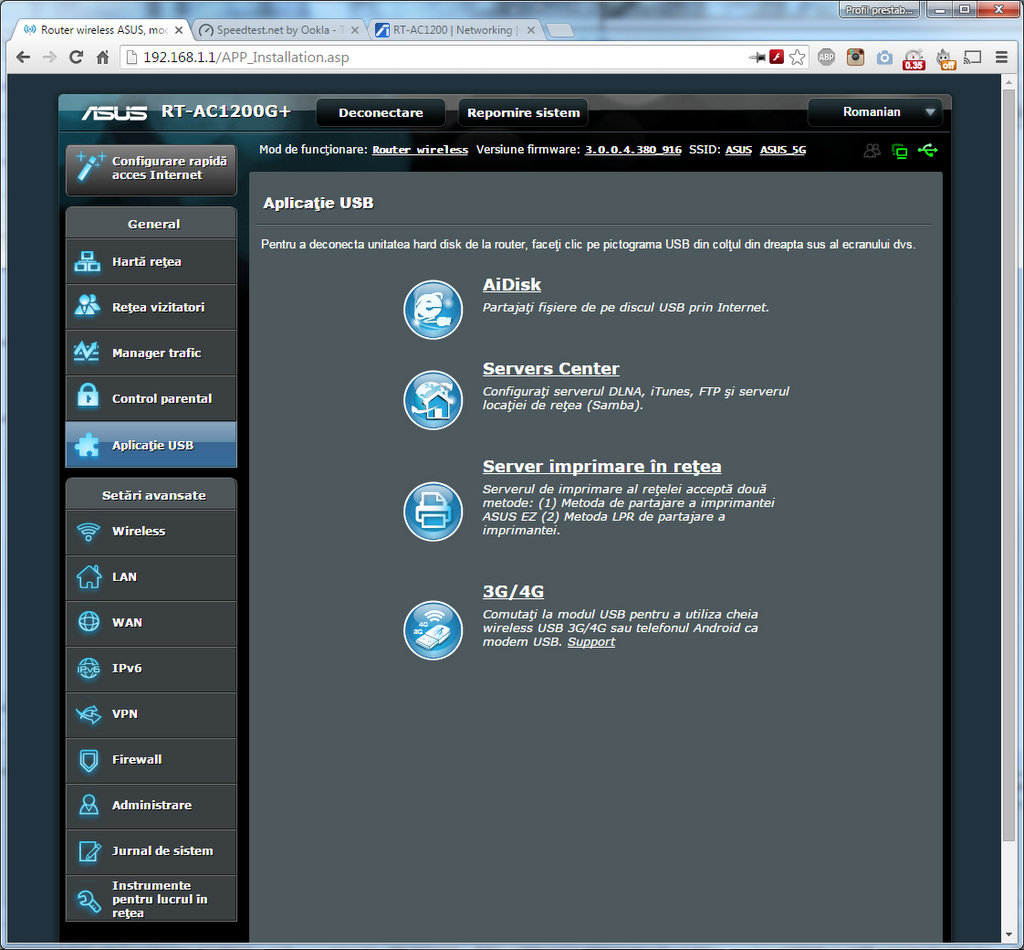This screenshot has width=1024, height=950.
Task: Click the Jurnal de sistem notepad icon
Action: point(89,851)
